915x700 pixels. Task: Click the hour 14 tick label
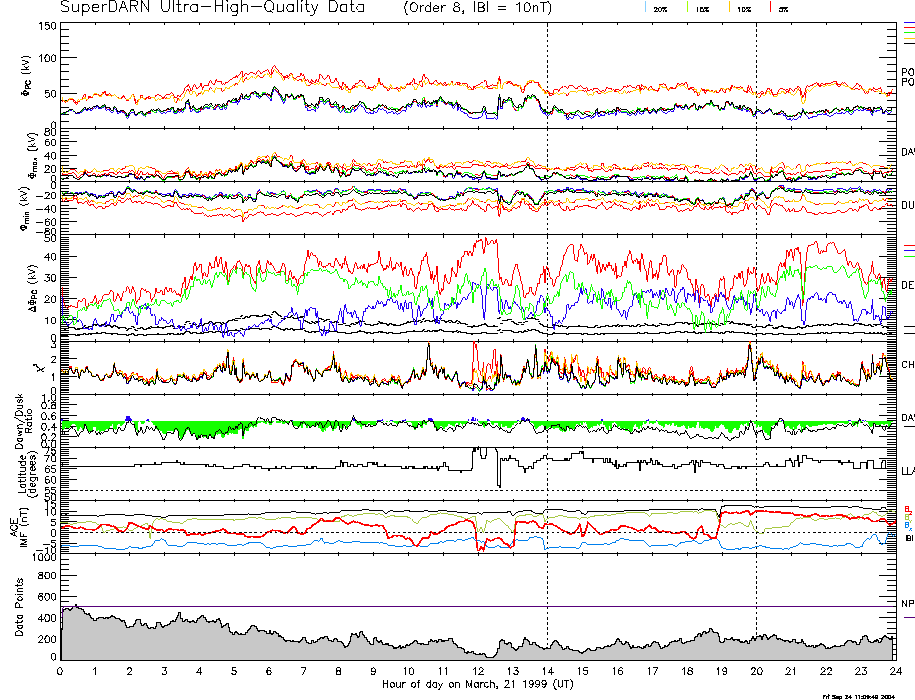point(547,674)
